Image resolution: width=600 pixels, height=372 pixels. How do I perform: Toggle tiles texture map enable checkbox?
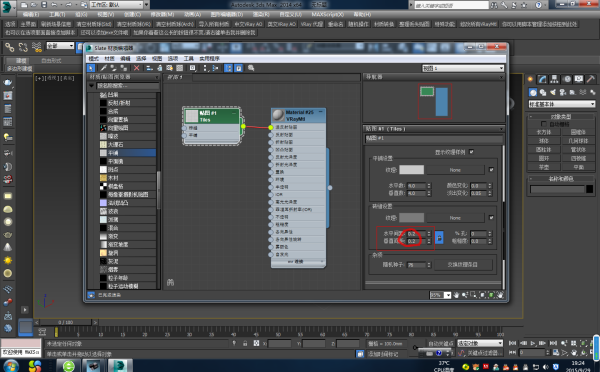(491, 170)
